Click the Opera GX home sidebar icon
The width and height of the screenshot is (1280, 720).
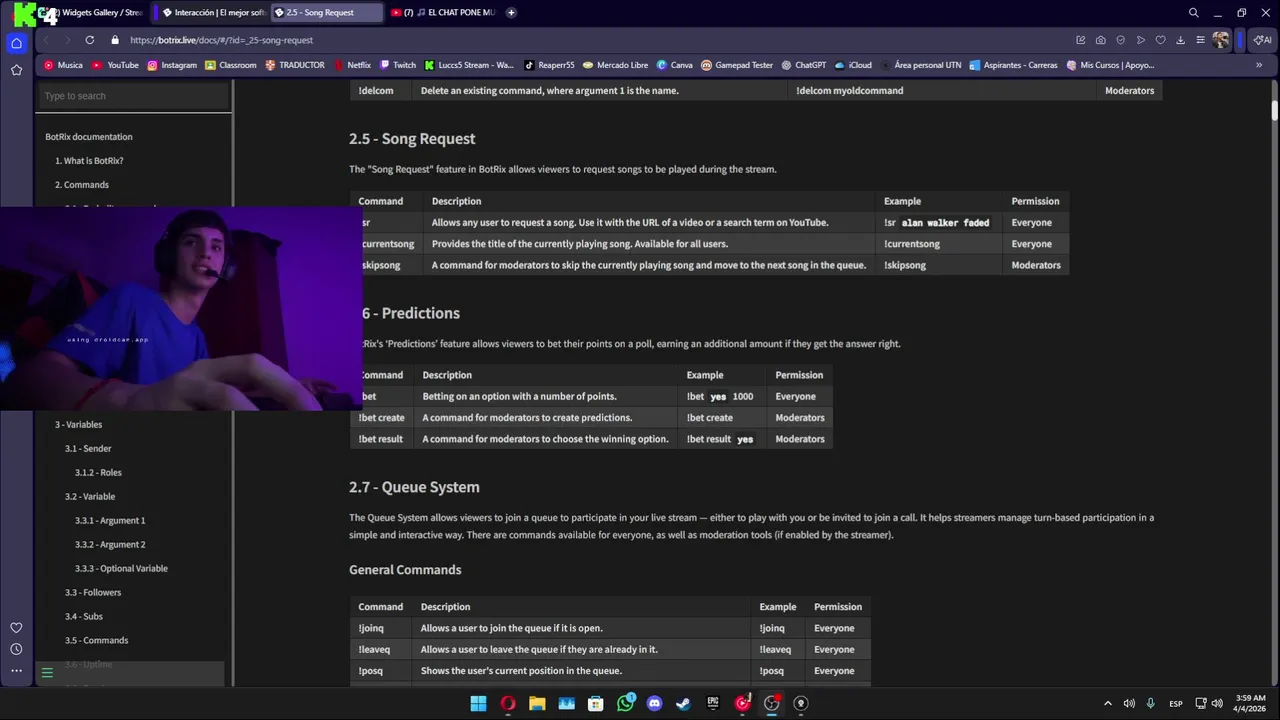[x=16, y=43]
